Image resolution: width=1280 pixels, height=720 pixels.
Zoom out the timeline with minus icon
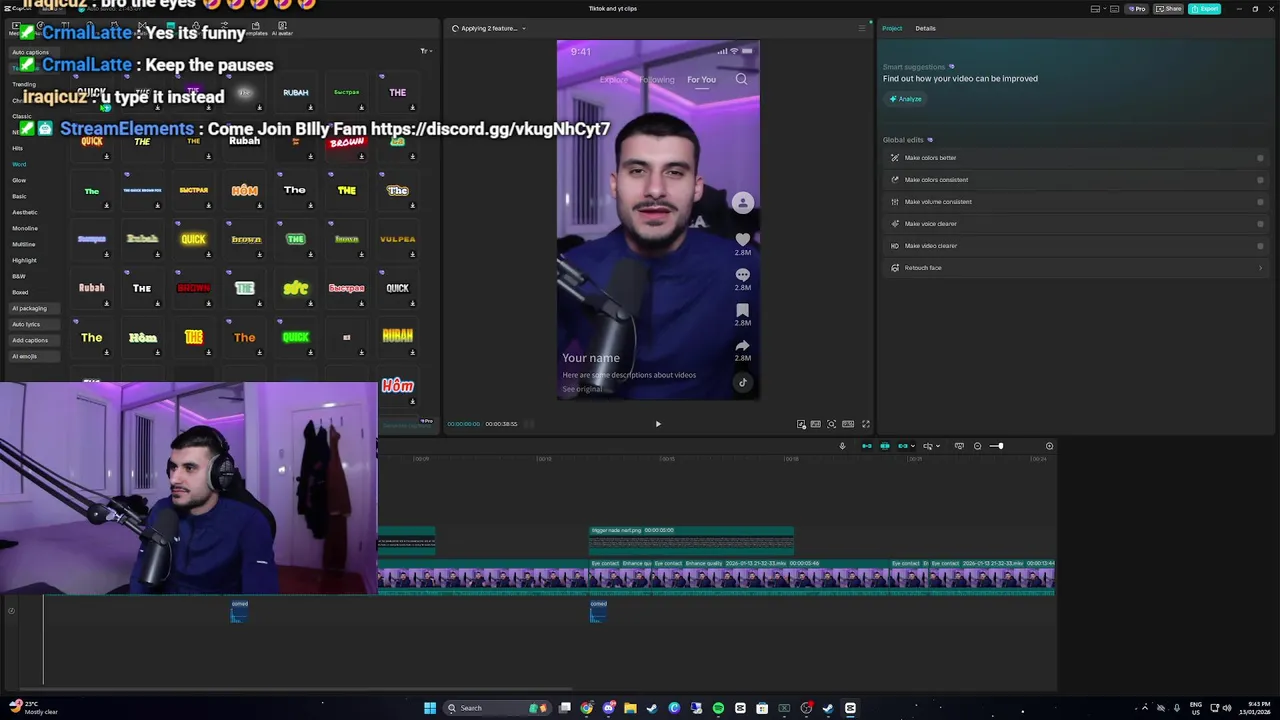pos(977,446)
